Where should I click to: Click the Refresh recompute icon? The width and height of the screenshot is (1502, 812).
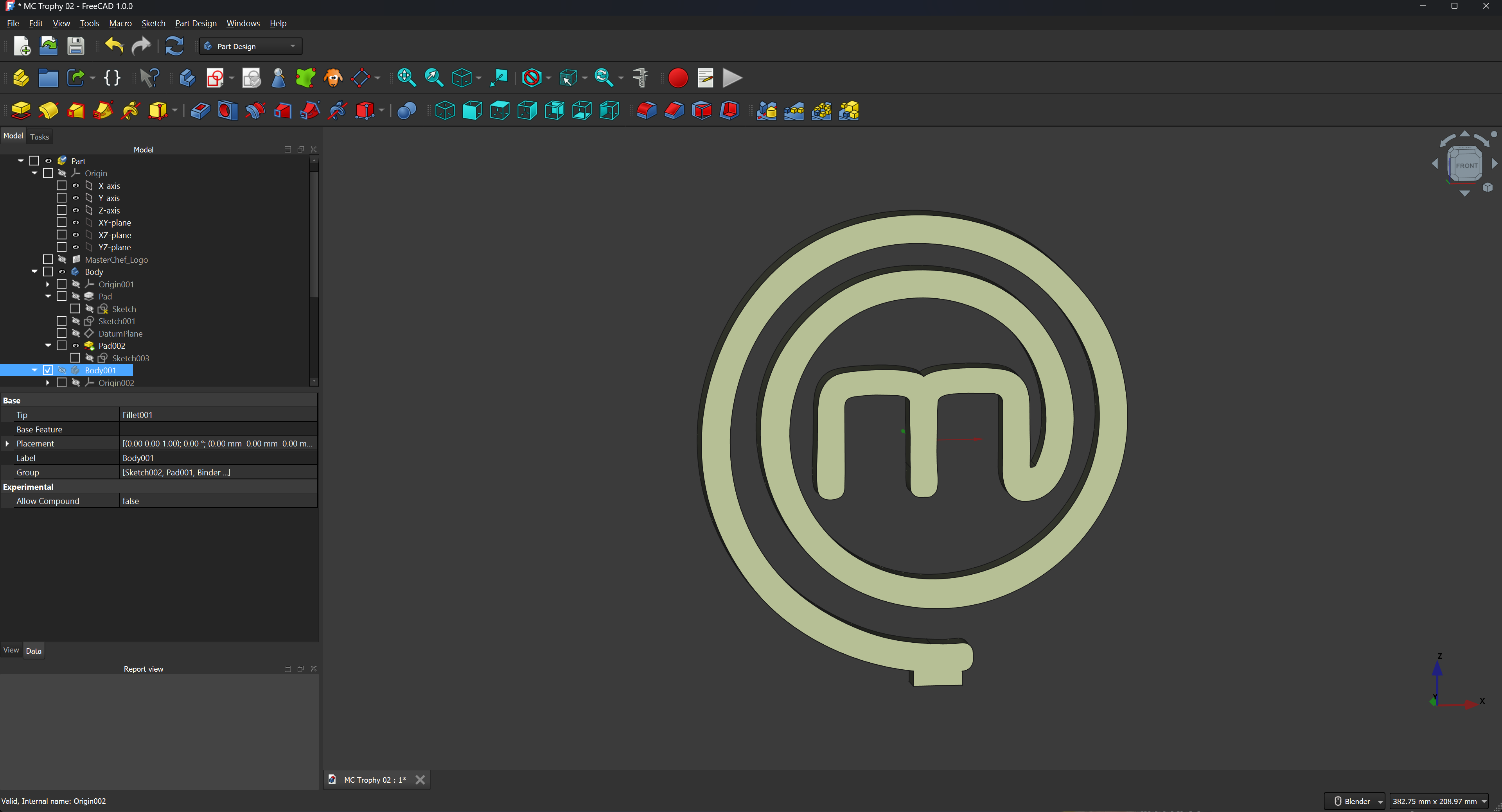[x=174, y=45]
